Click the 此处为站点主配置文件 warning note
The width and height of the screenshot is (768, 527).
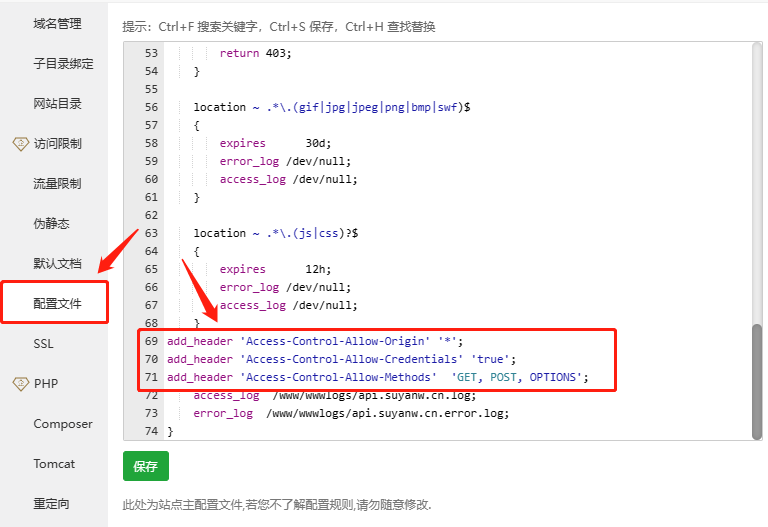pos(277,504)
